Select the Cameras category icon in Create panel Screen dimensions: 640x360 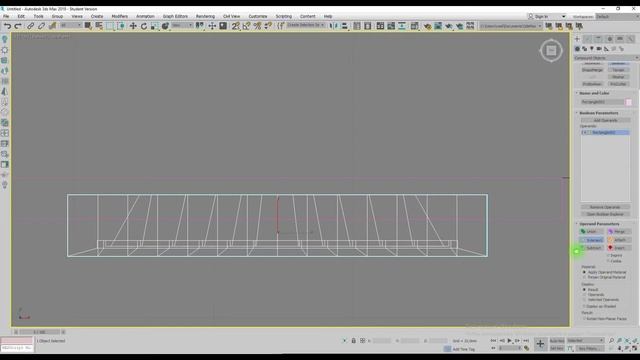(x=599, y=49)
